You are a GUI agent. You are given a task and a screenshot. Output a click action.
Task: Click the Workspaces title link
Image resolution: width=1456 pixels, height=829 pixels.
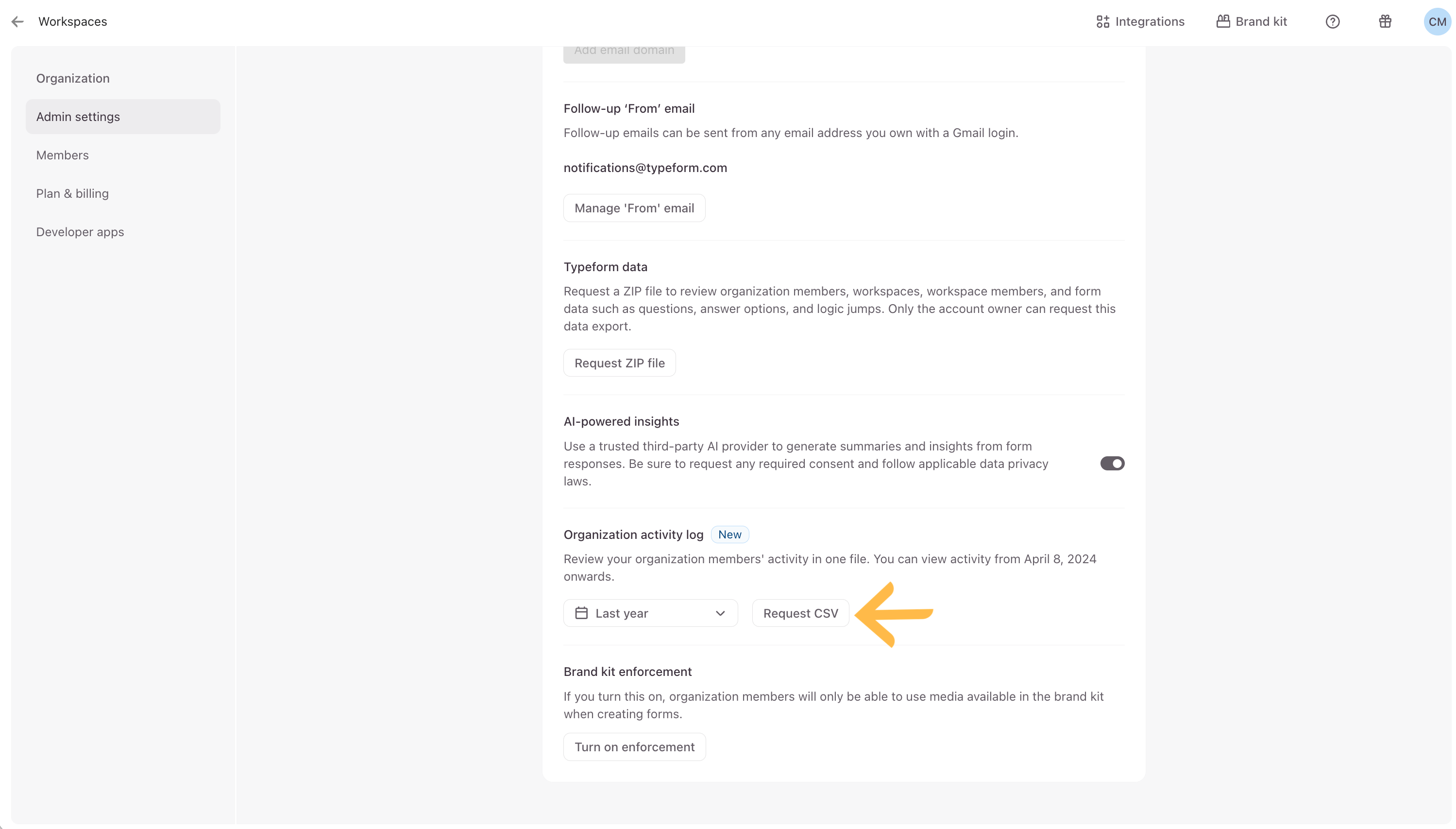coord(73,22)
